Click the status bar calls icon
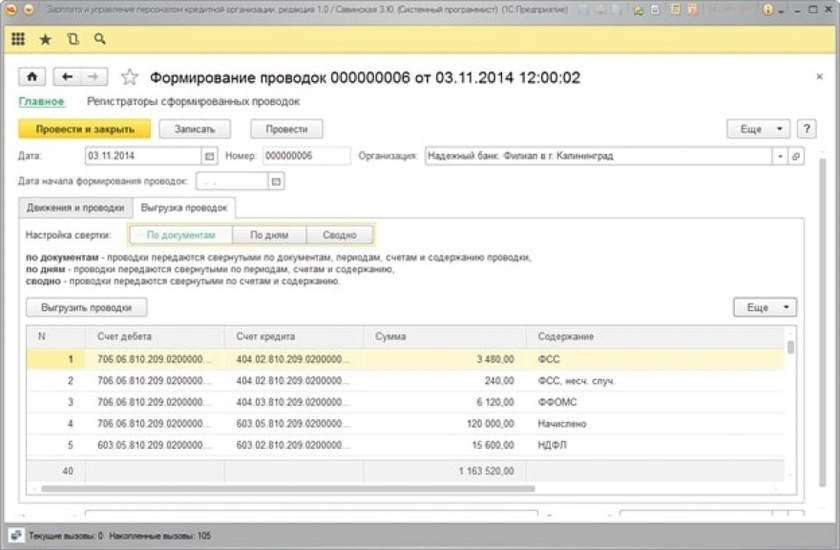This screenshot has width=840, height=550. point(16,535)
